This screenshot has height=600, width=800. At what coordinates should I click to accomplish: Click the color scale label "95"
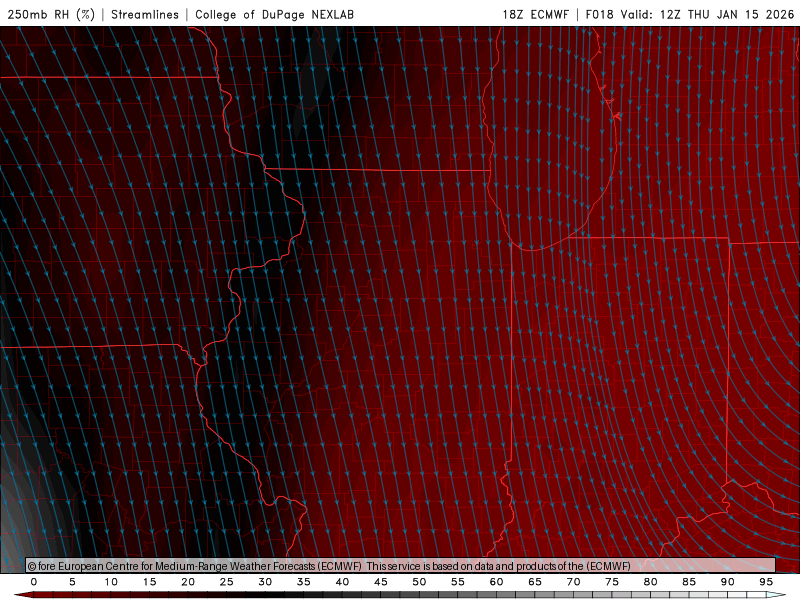[x=766, y=582]
